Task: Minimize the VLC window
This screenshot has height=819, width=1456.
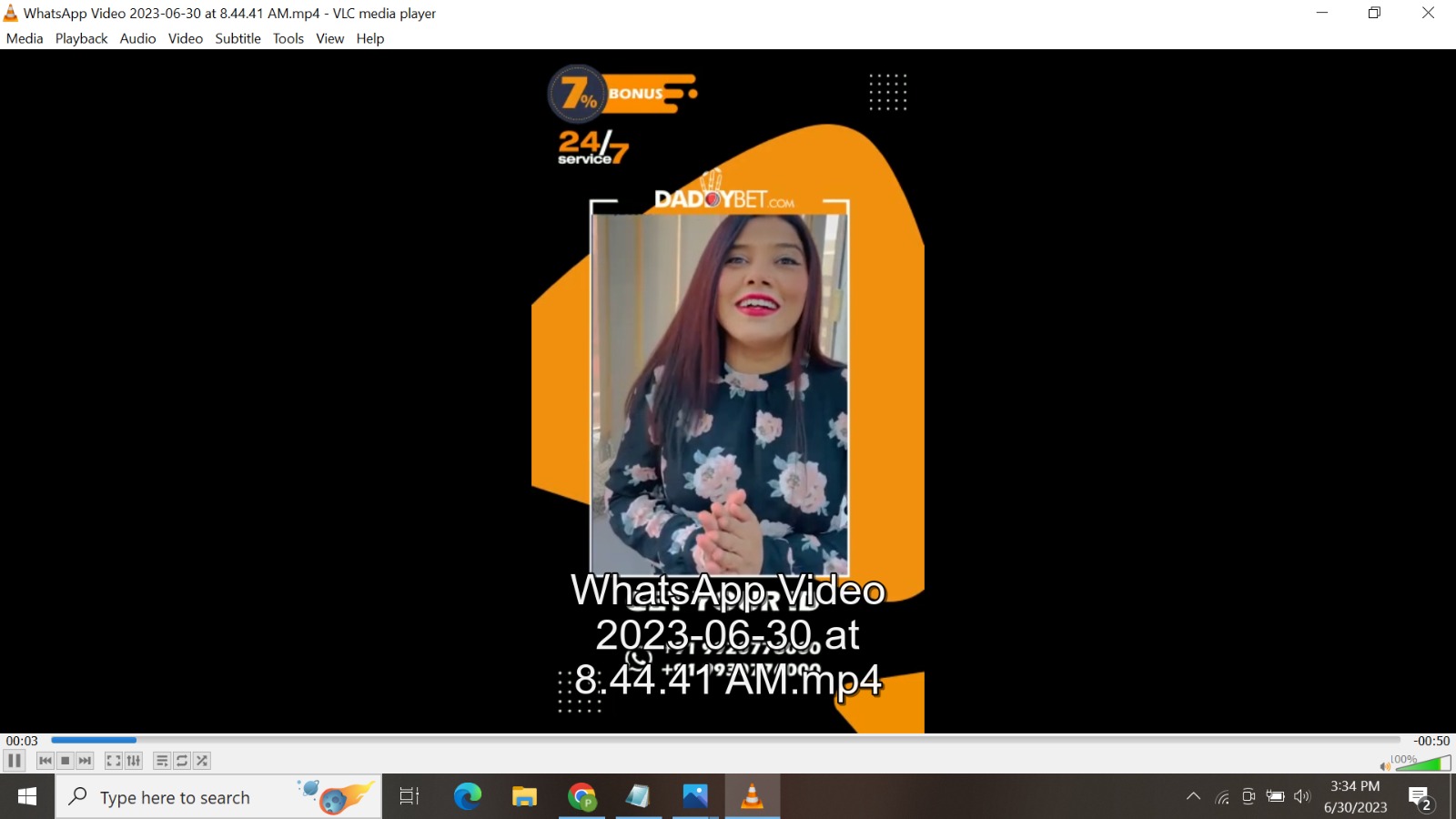Action: pyautogui.click(x=1322, y=13)
